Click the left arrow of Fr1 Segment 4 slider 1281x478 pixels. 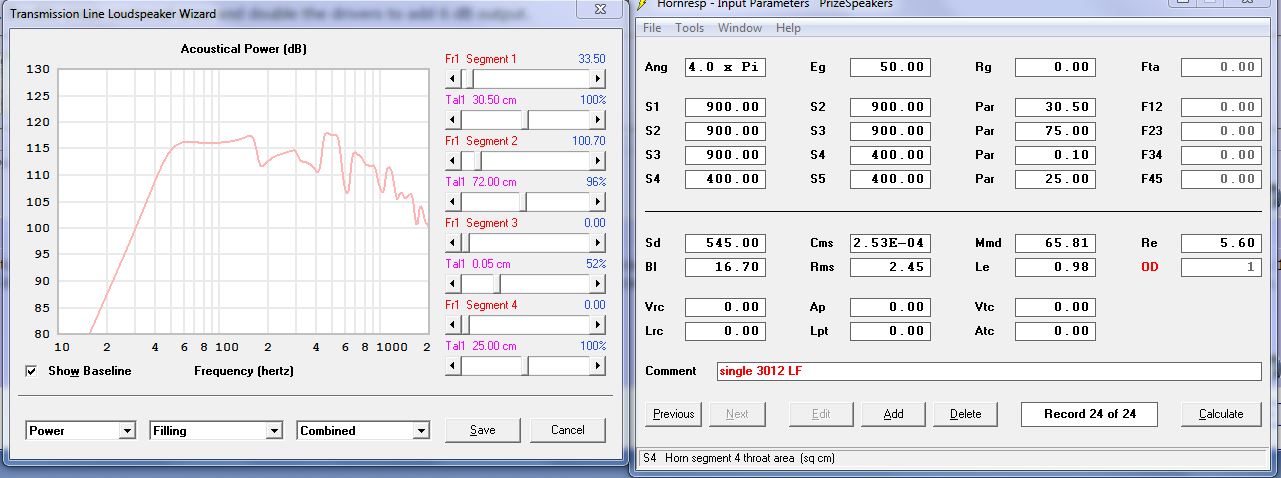(452, 324)
